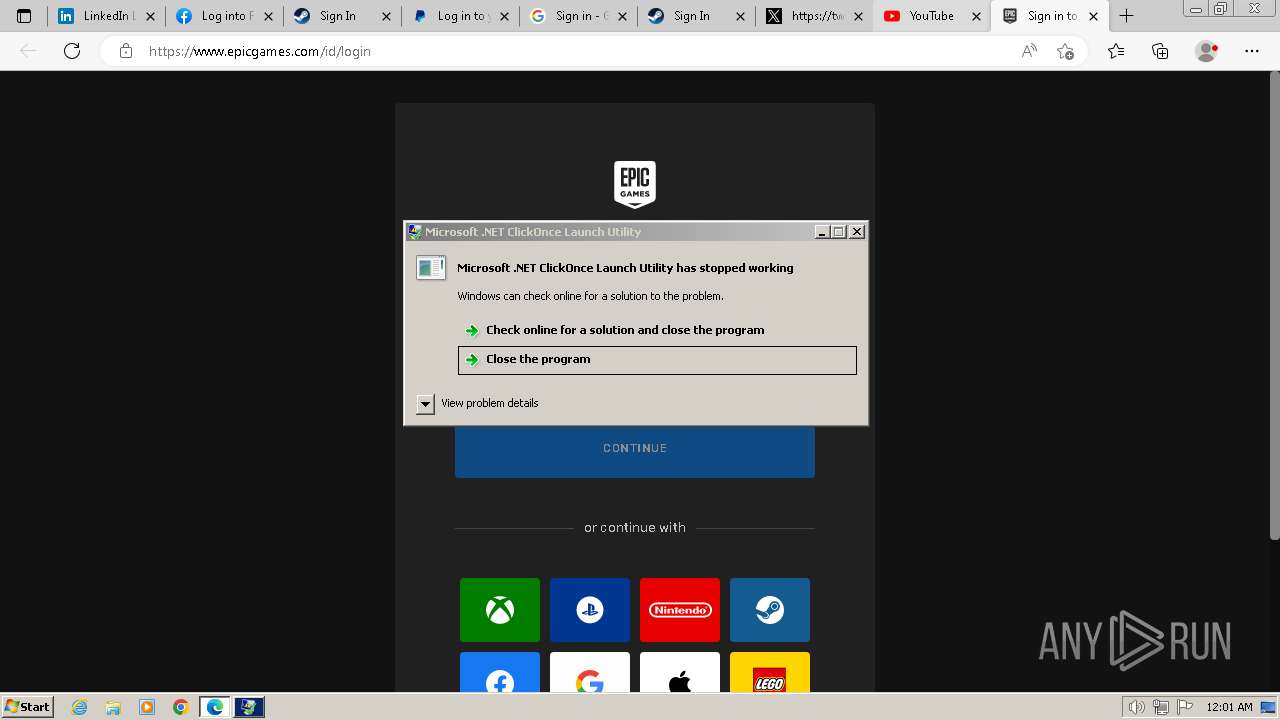
Task: Click the Epic Games logo
Action: pyautogui.click(x=635, y=184)
